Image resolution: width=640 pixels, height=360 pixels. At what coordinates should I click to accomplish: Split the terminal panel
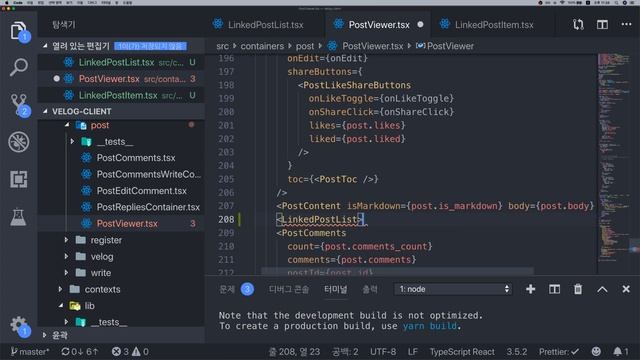point(554,289)
